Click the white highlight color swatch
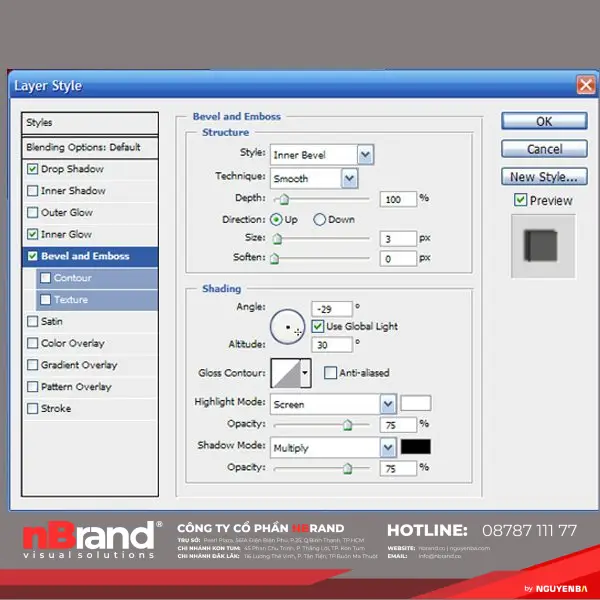The height and width of the screenshot is (600, 600). pos(415,404)
